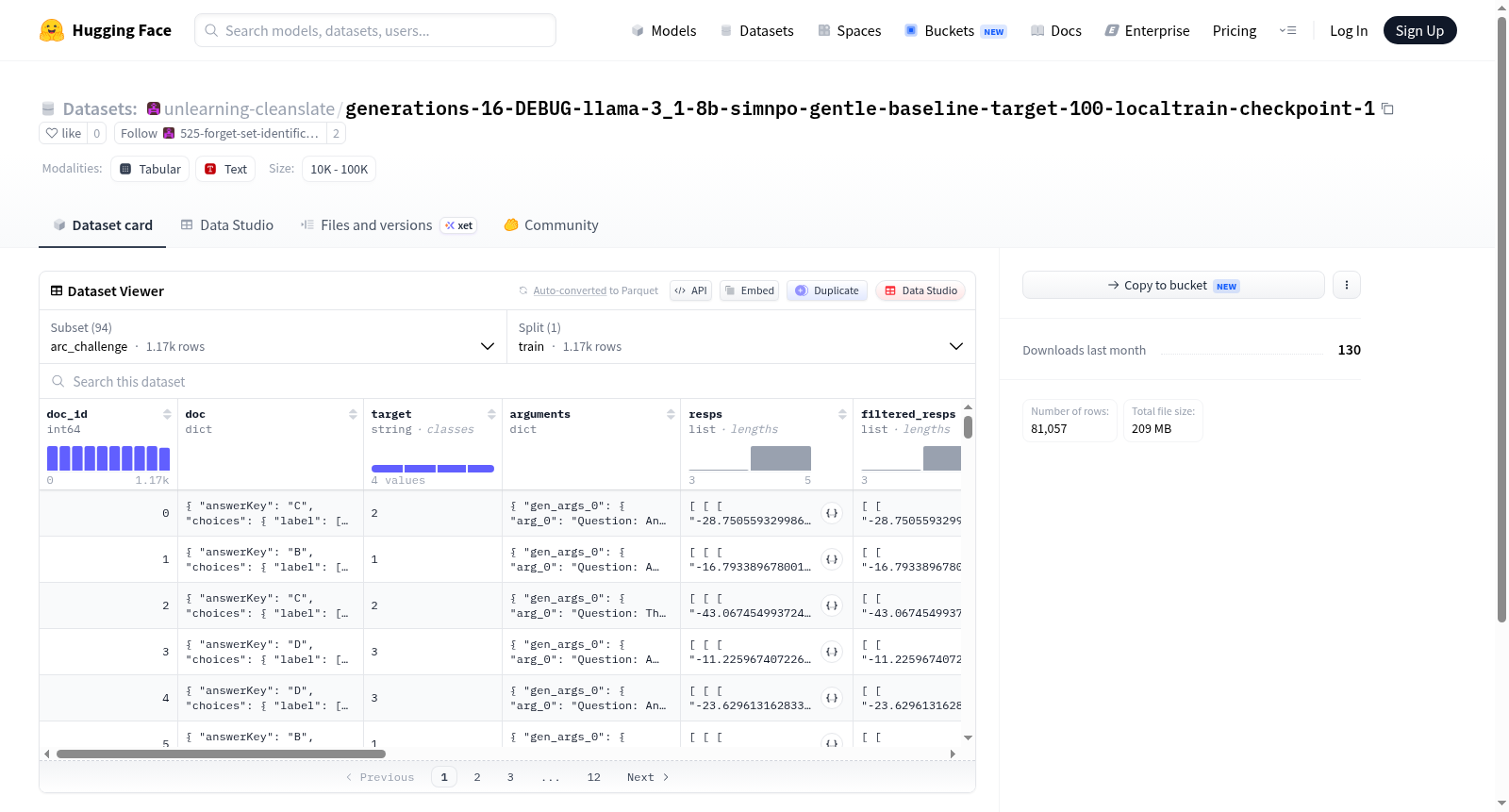Click the xet badge on Files tab
Screen dimensions: 1509x812
pos(459,225)
